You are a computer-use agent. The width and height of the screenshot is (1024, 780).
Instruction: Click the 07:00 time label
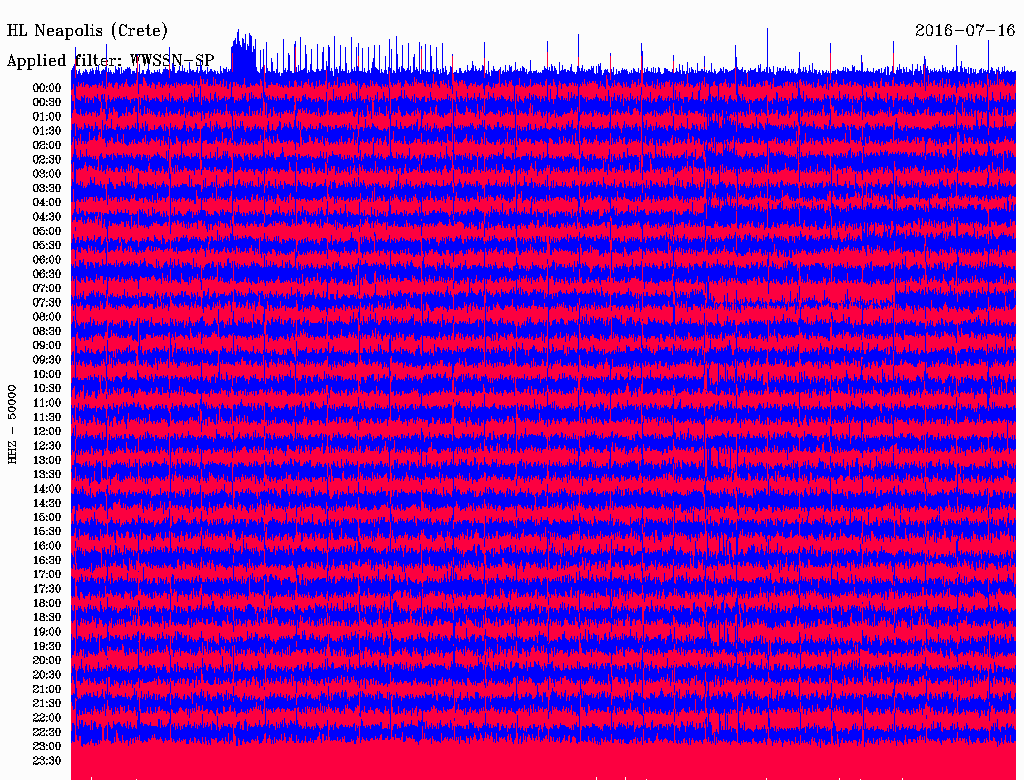[x=47, y=288]
